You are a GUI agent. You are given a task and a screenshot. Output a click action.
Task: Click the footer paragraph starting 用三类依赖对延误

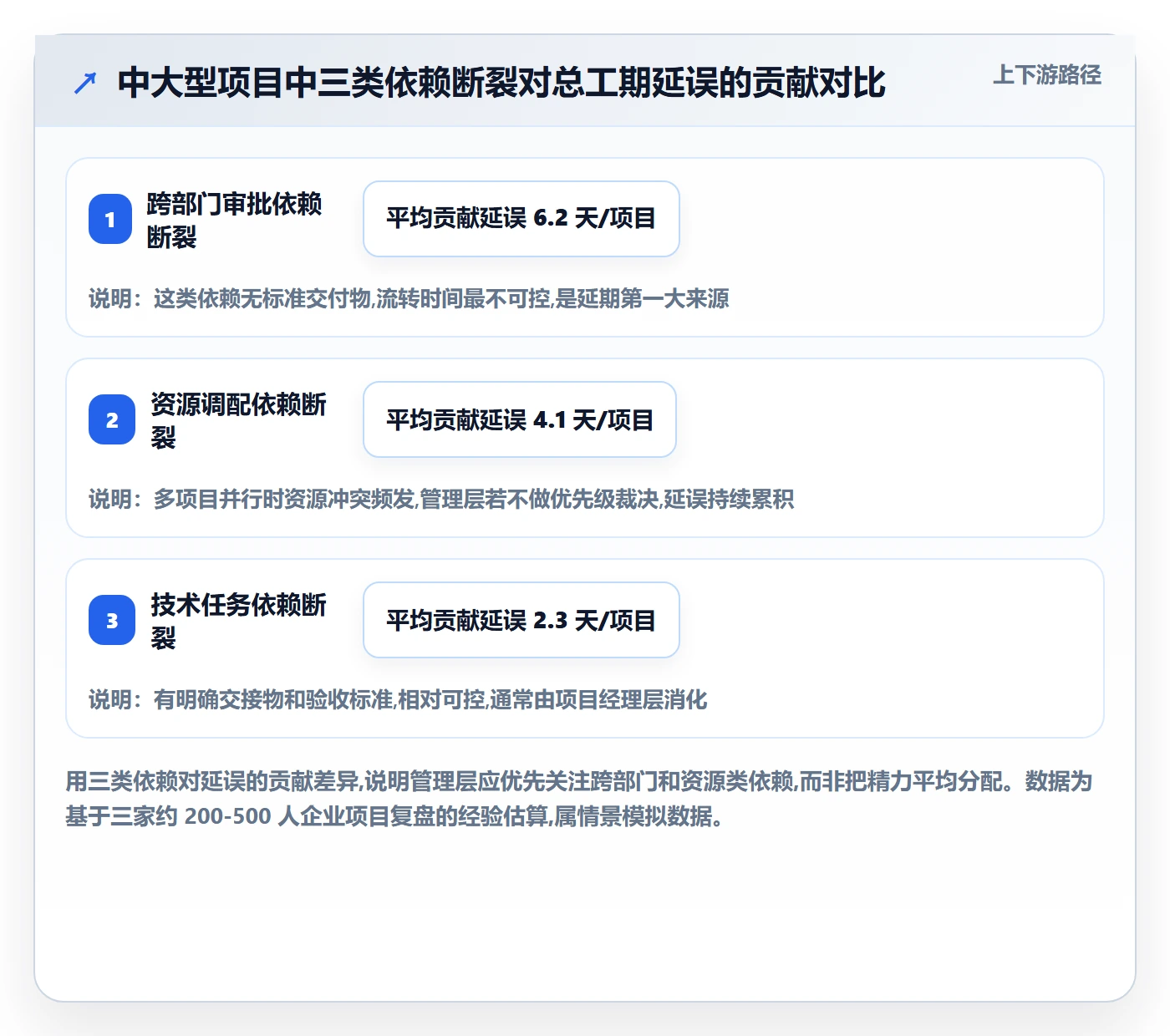(579, 799)
